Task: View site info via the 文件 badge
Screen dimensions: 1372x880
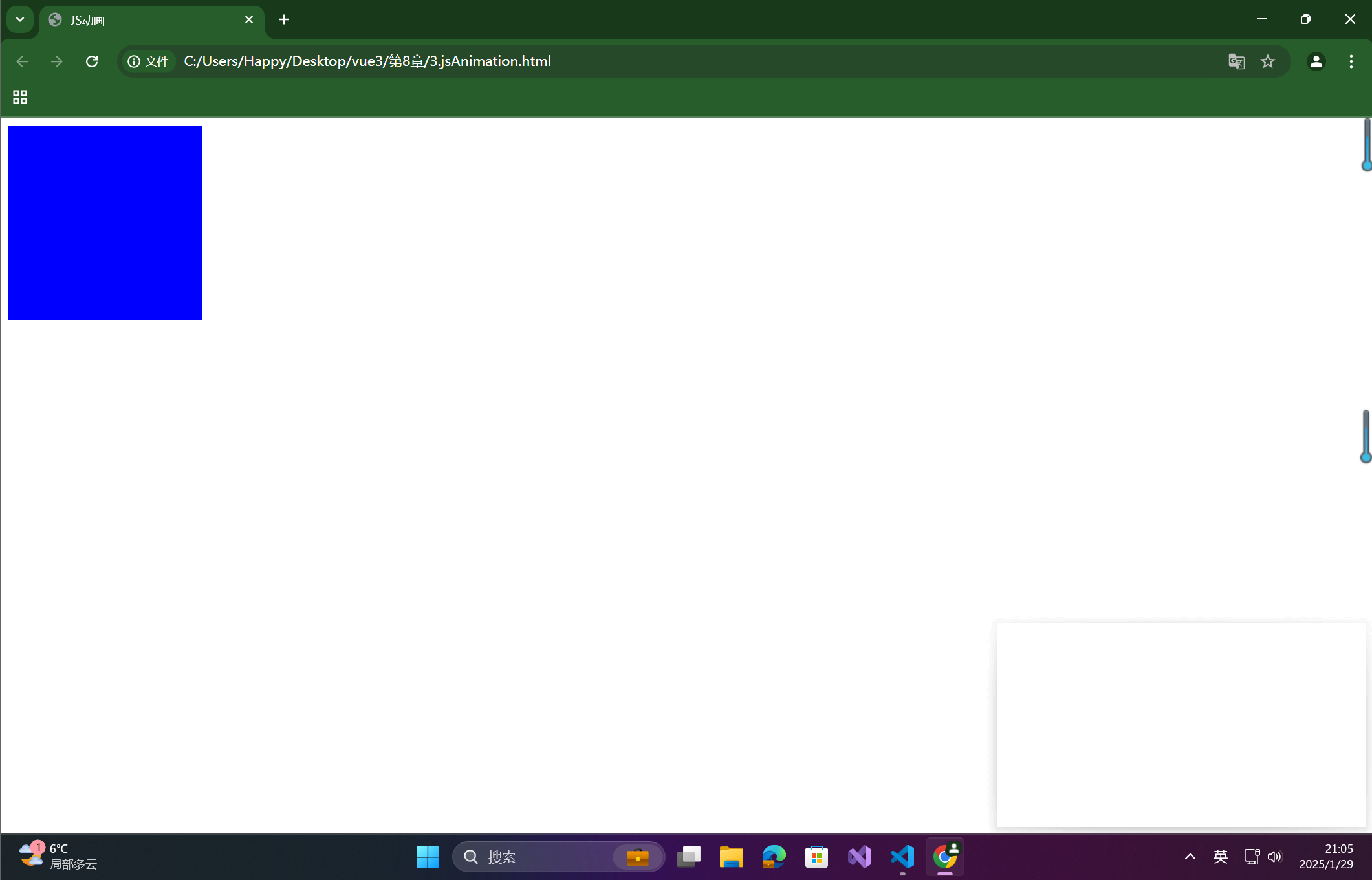Action: pos(147,61)
